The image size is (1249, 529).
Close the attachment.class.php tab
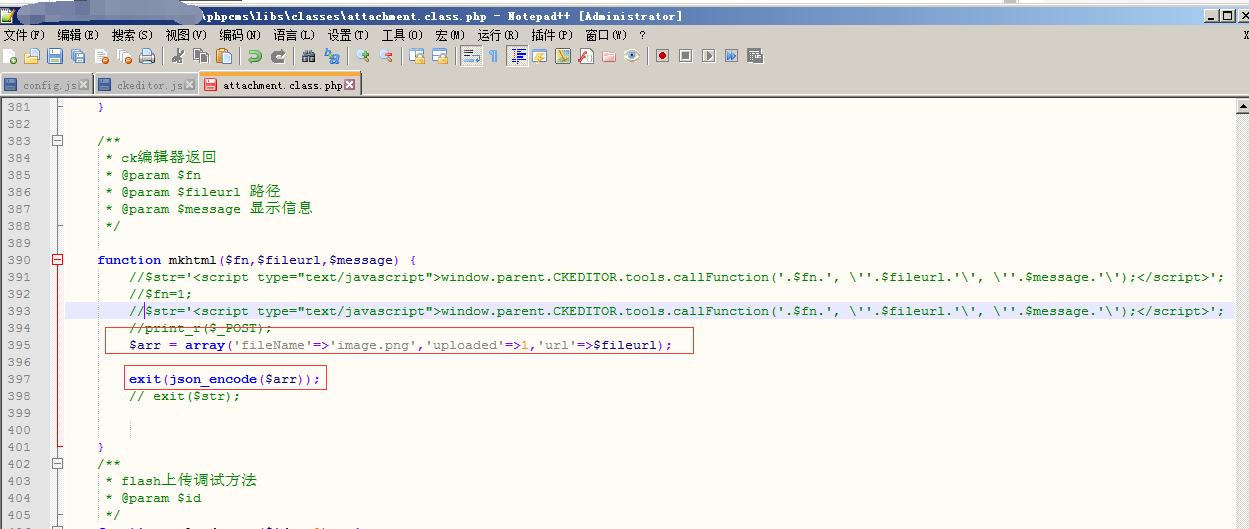(x=350, y=86)
